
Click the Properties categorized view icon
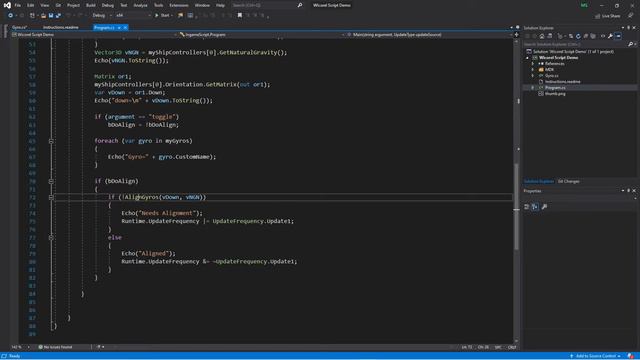tap(527, 207)
